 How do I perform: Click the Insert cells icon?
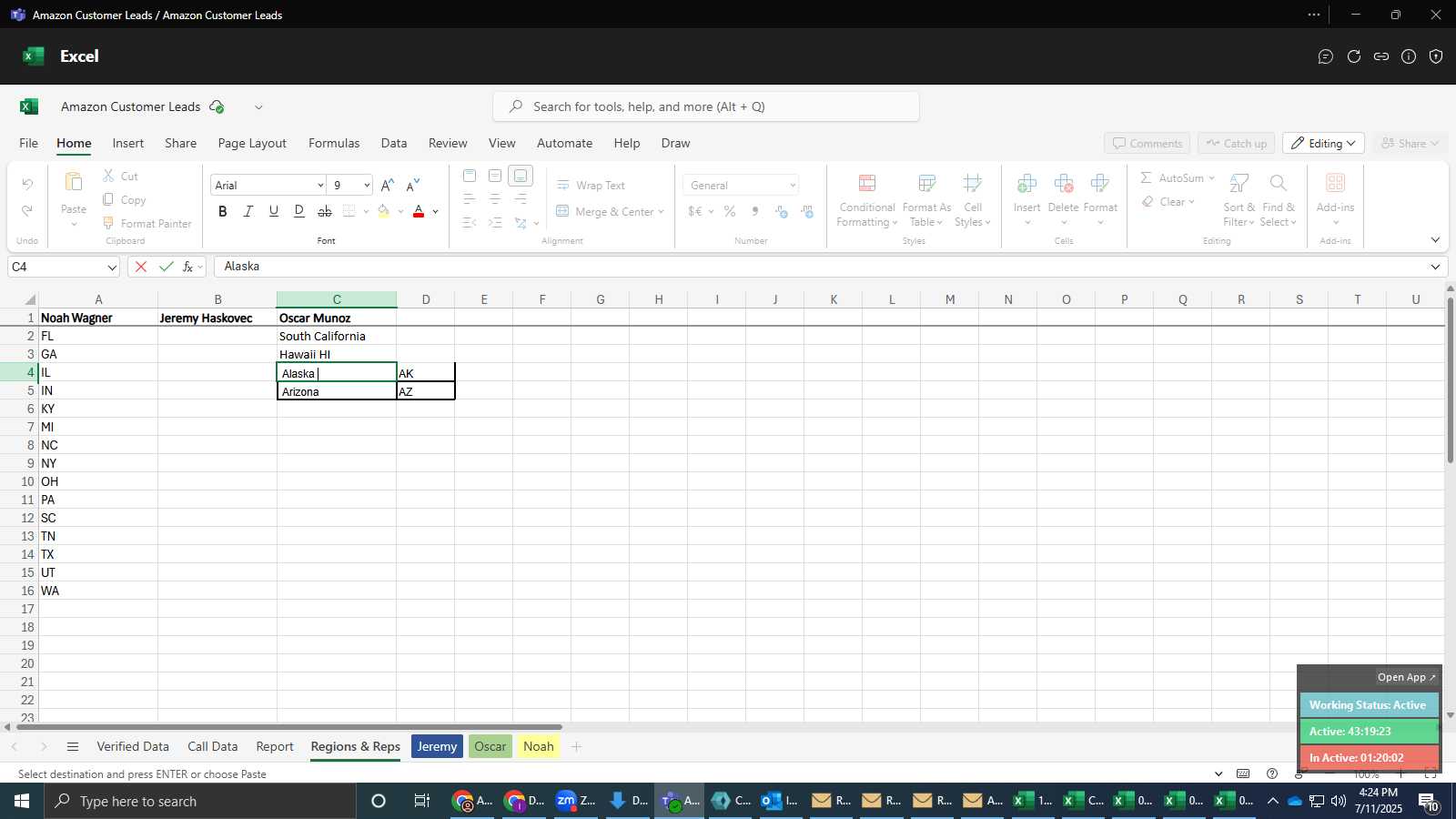1026,184
